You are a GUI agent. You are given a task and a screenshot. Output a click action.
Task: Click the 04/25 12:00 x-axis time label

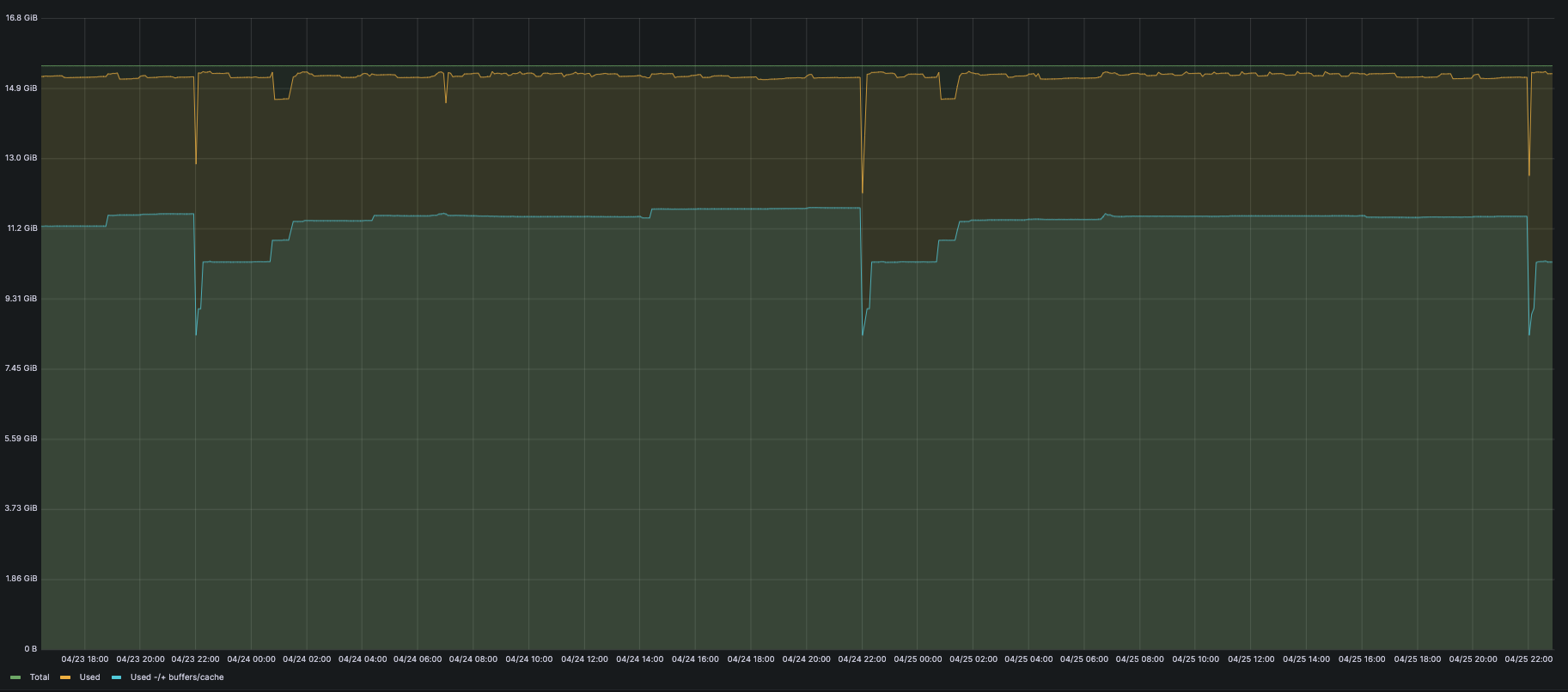pos(1251,659)
